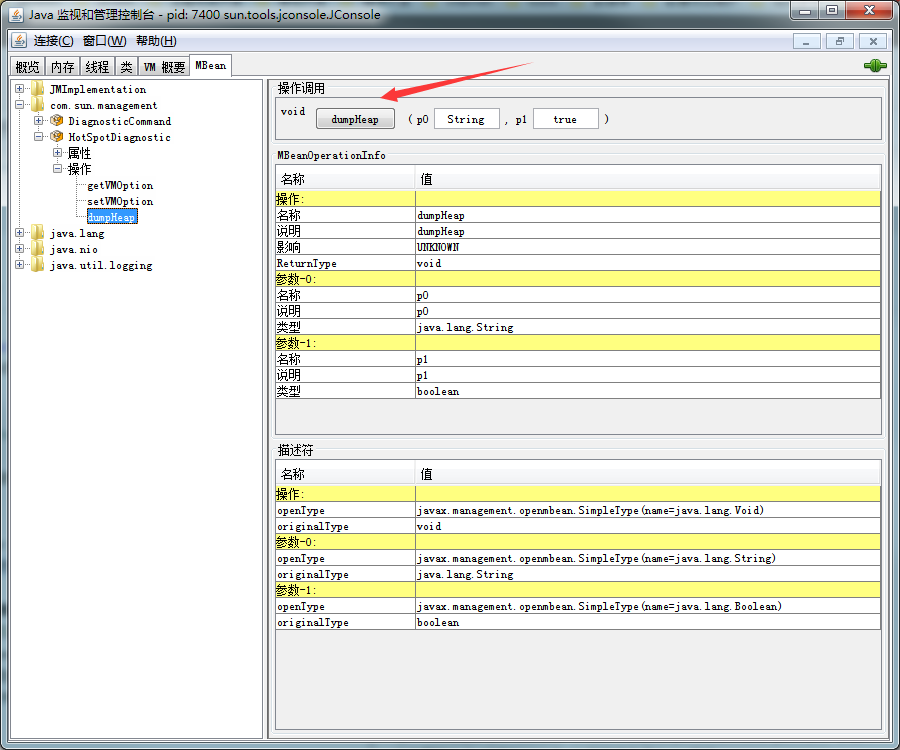Expand the java.lang node
Viewport: 900px width, 750px height.
click(20, 233)
